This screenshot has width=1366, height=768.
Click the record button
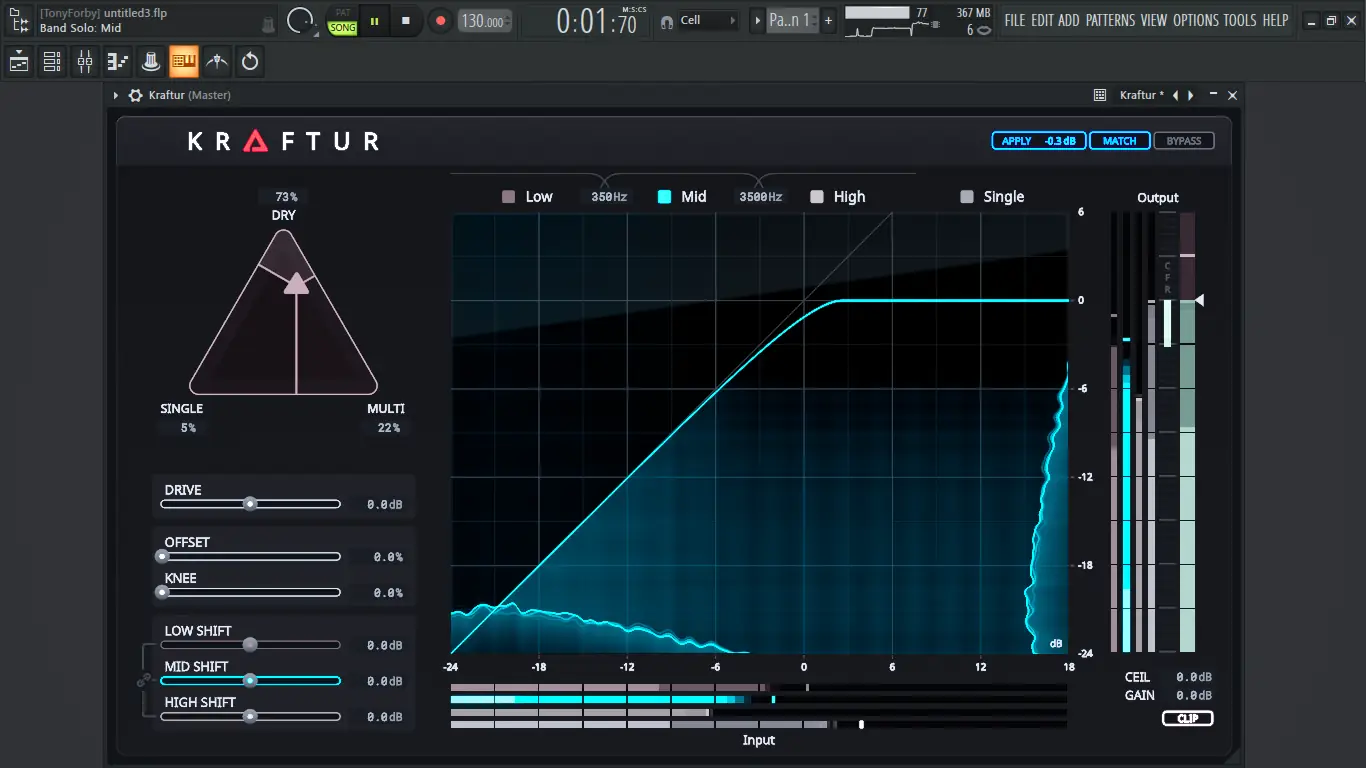pyautogui.click(x=439, y=20)
